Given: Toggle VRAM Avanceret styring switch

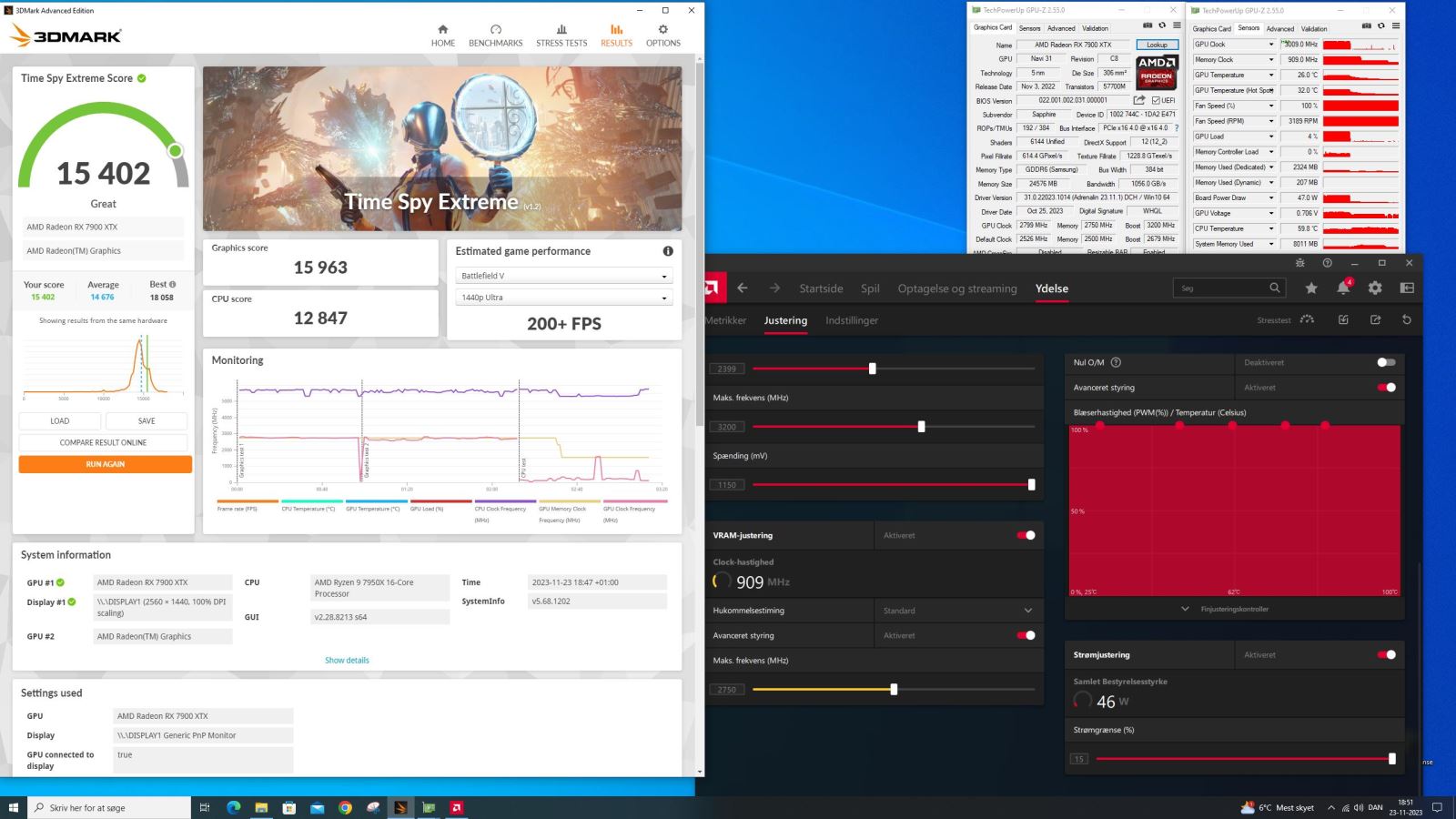Looking at the screenshot, I should 1026,635.
